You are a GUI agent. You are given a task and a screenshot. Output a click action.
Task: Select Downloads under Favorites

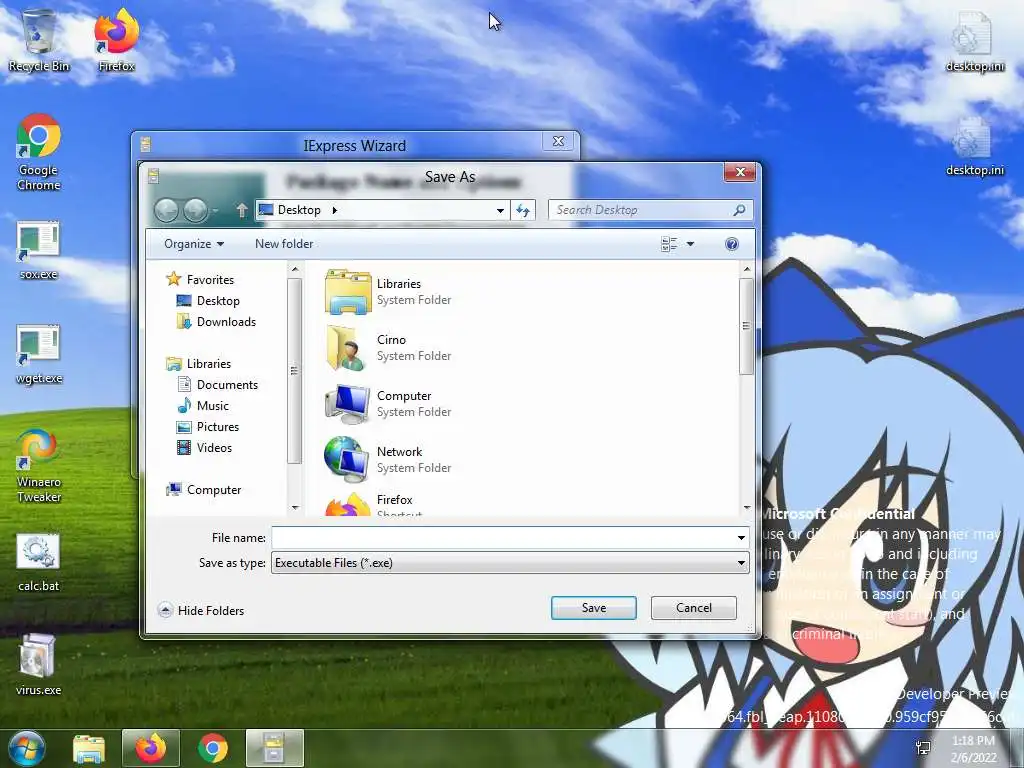[216, 321]
